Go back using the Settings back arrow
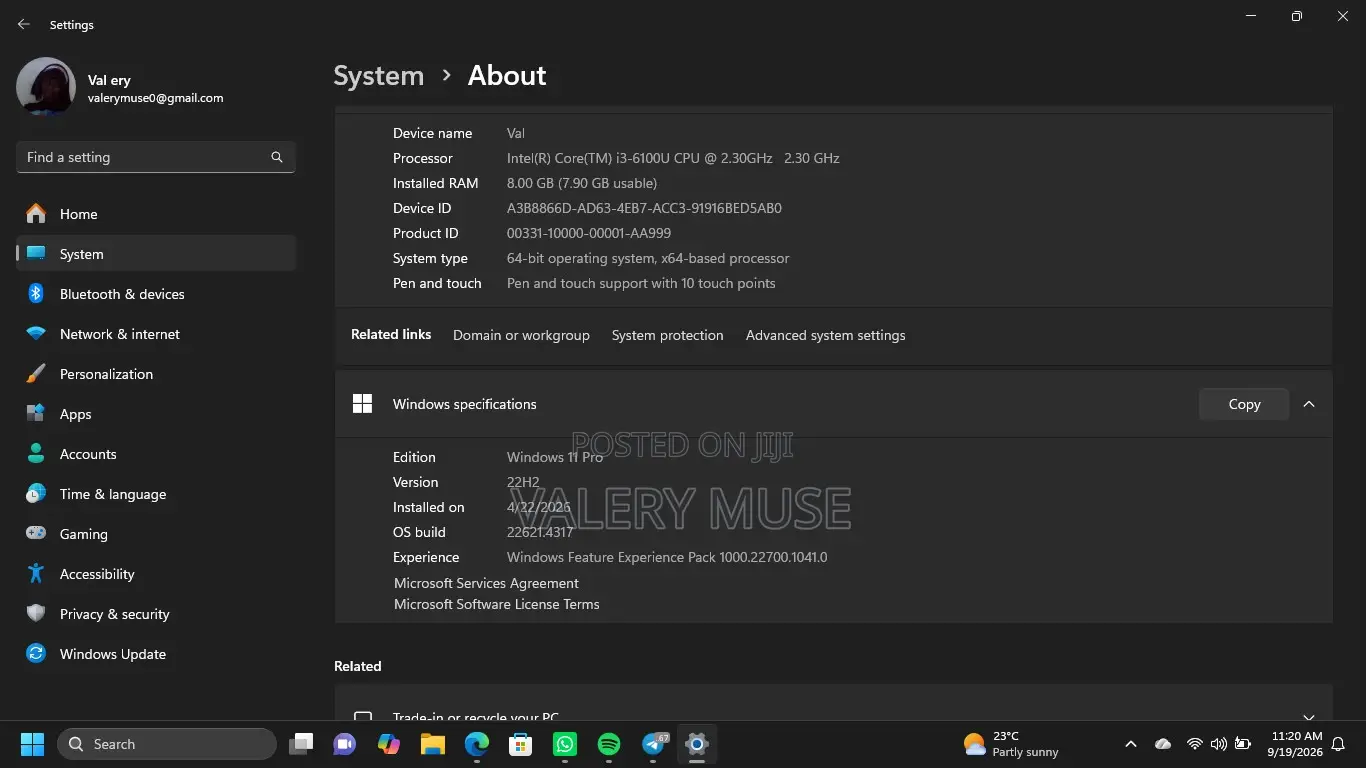The height and width of the screenshot is (768, 1366). 24,24
